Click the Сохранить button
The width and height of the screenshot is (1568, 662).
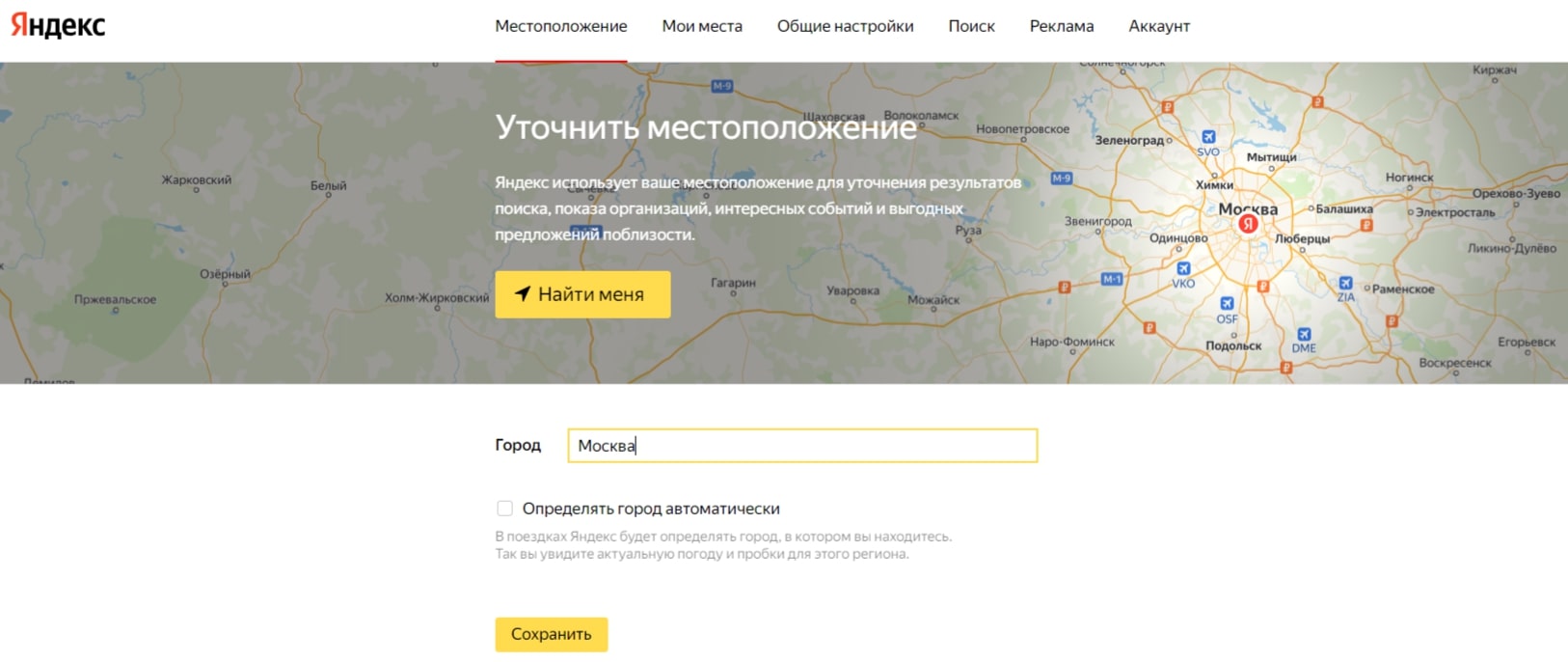pyautogui.click(x=552, y=634)
